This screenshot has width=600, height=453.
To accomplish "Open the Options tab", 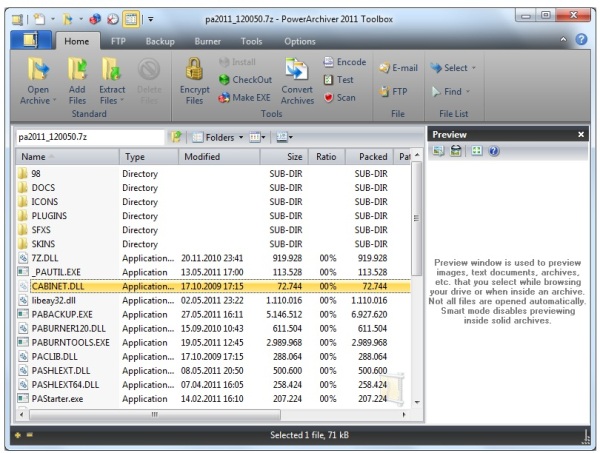I will (300, 41).
